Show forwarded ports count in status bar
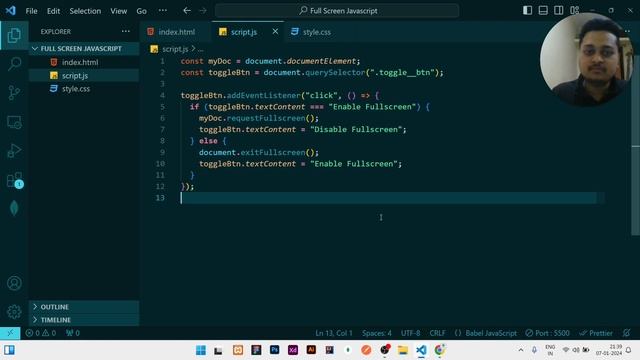The width and height of the screenshot is (640, 360). (x=73, y=333)
